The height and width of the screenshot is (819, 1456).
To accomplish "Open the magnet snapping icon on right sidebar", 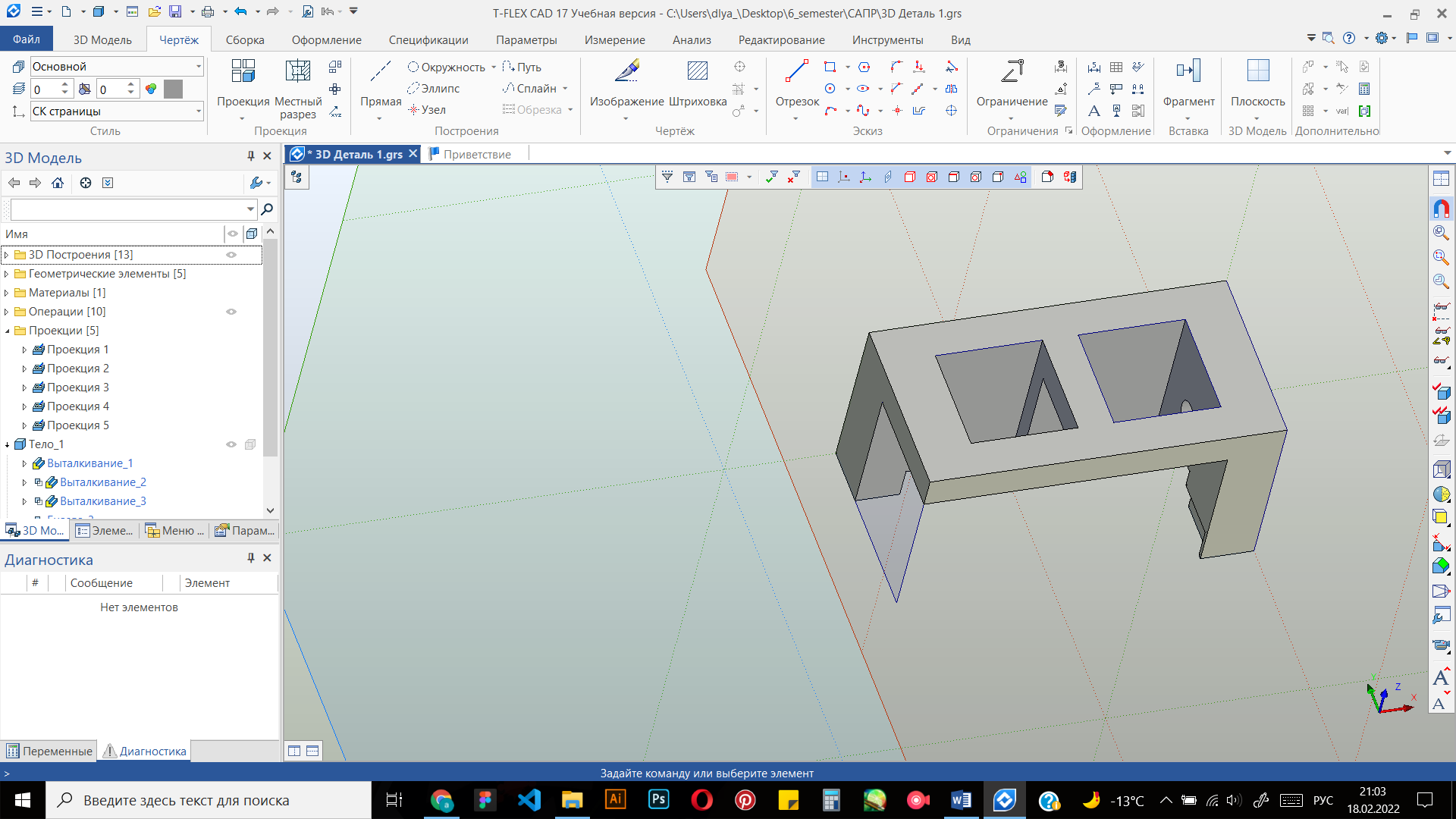I will click(1441, 208).
